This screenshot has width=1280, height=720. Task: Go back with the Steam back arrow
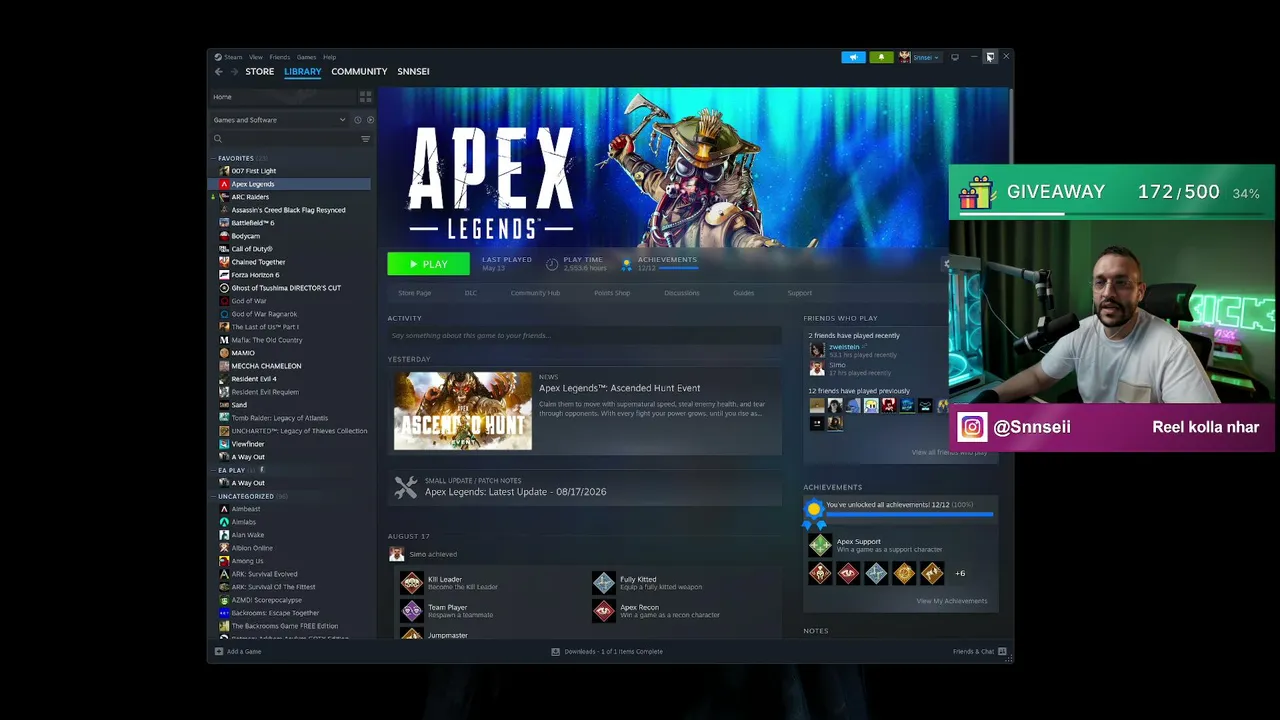click(219, 72)
